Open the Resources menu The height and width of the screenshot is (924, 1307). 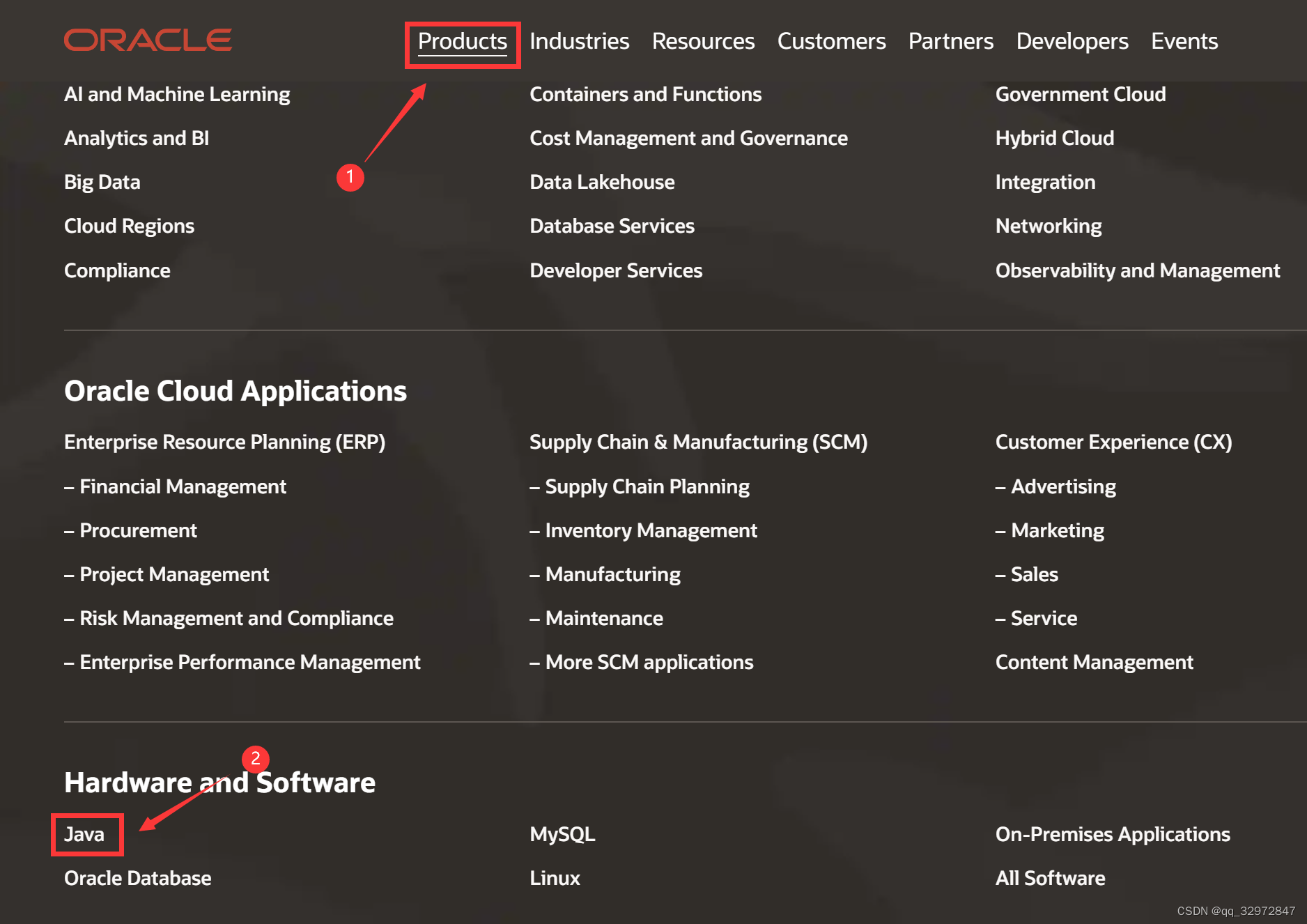703,41
